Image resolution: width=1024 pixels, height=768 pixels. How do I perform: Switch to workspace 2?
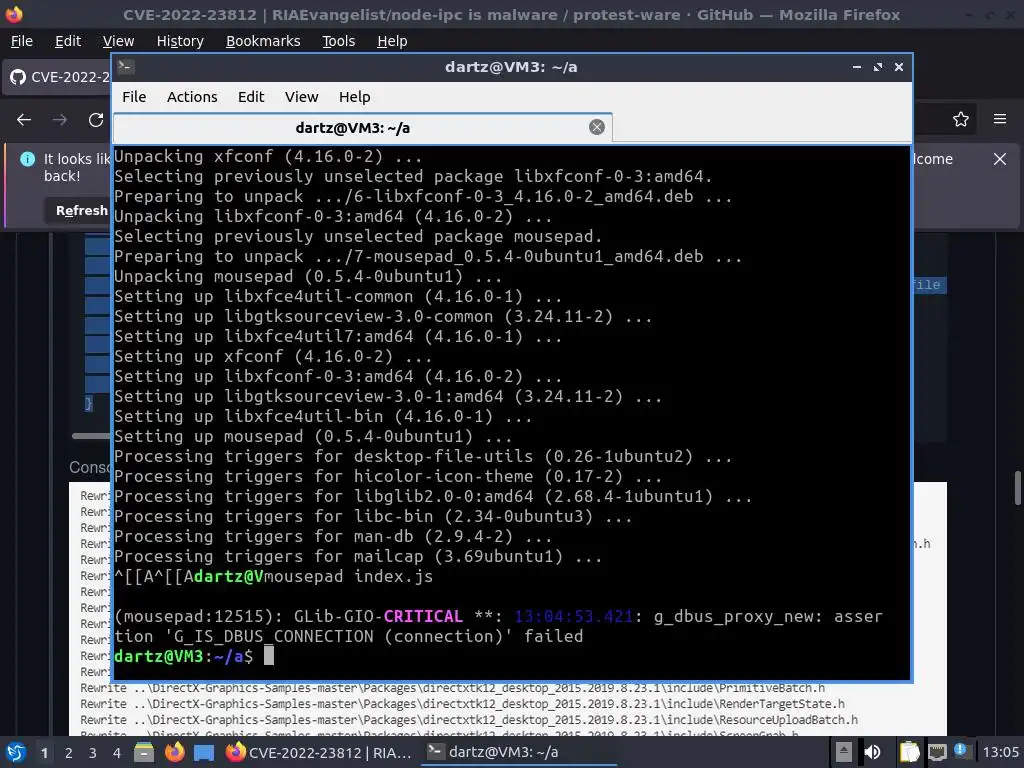point(69,753)
